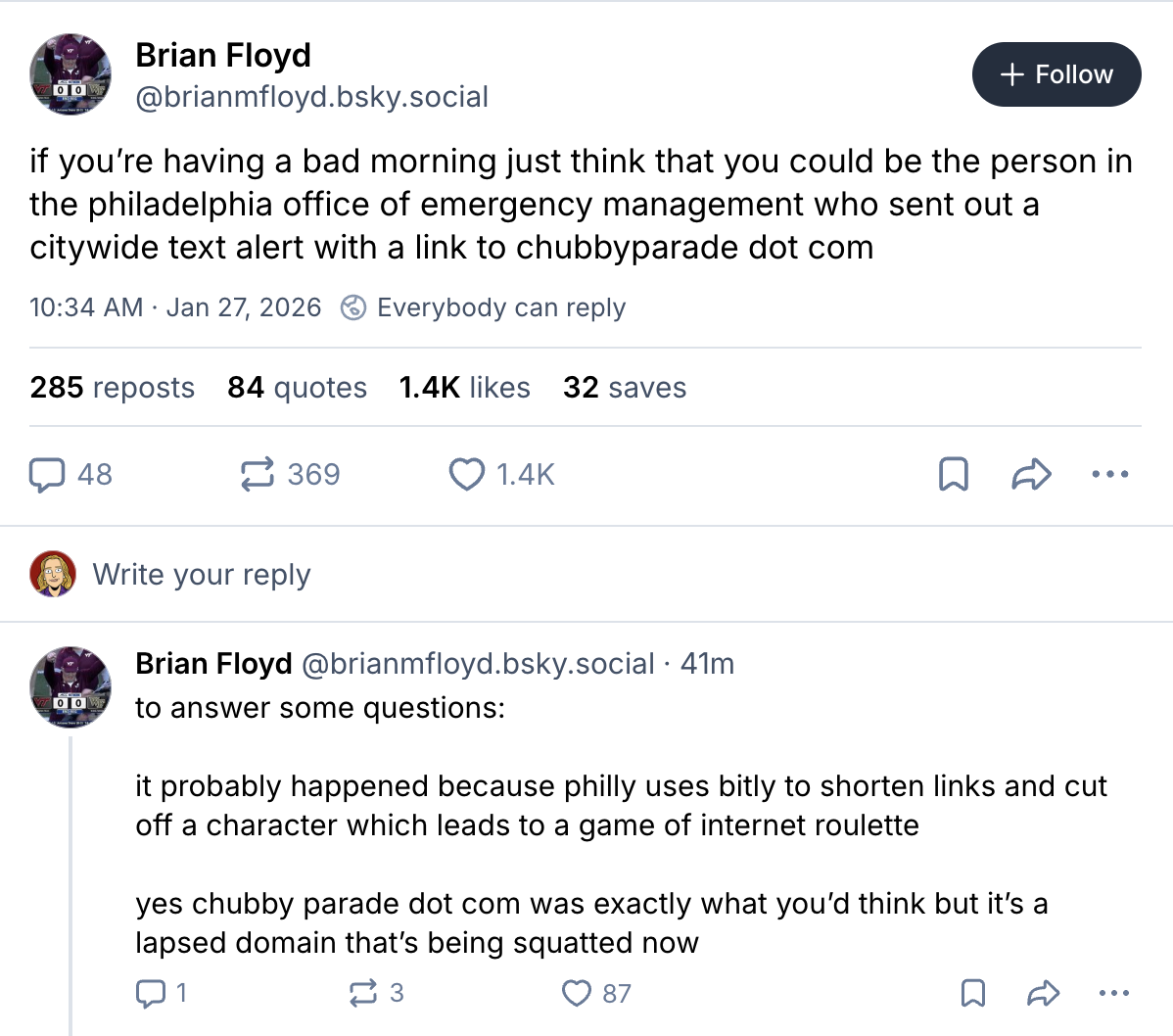This screenshot has width=1173, height=1036.
Task: Share the reply post
Action: [1043, 994]
